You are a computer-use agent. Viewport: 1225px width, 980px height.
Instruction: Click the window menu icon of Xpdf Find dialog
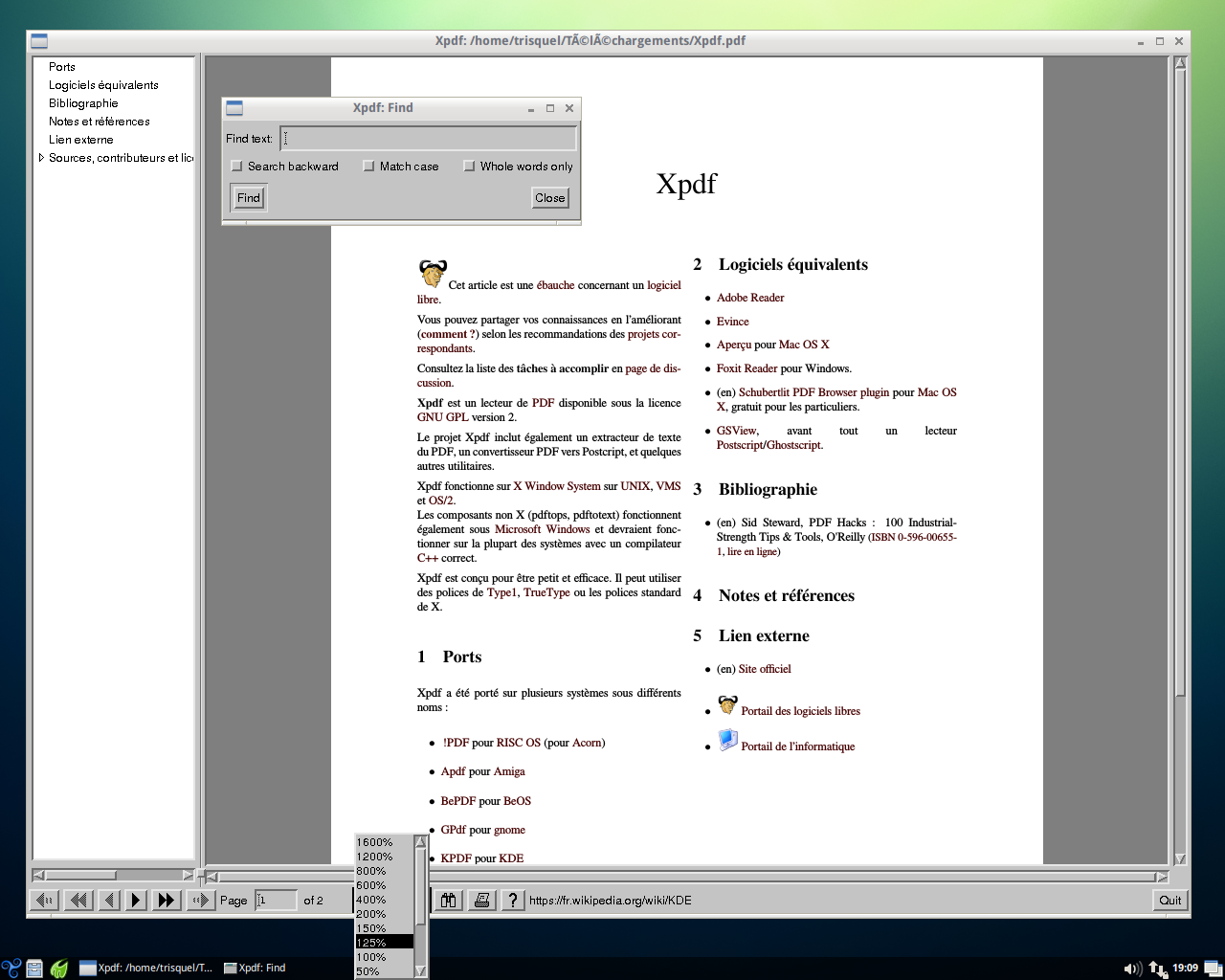(x=234, y=108)
